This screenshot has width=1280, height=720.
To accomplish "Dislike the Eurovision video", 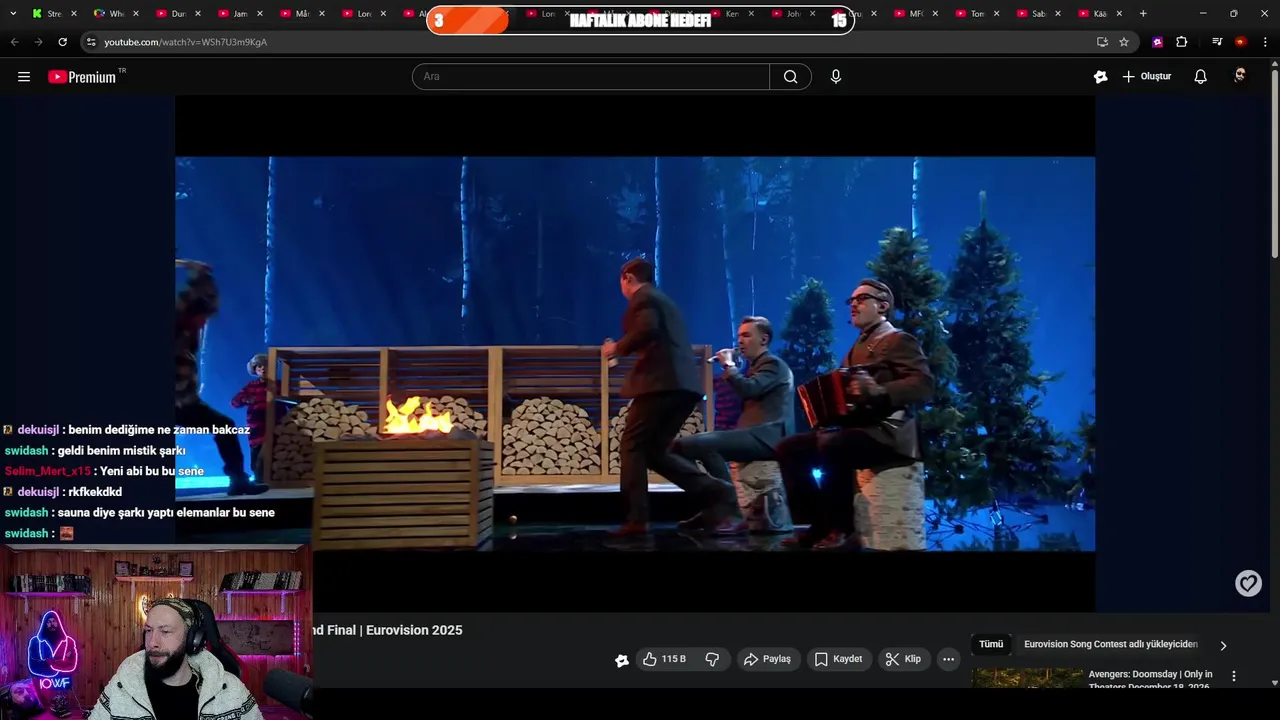I will [x=712, y=659].
